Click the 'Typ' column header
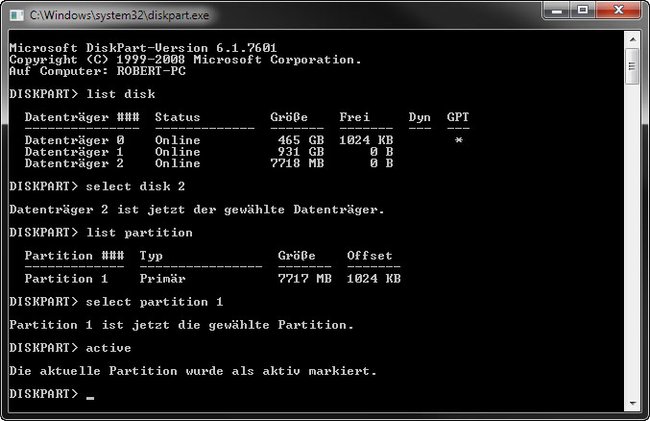The height and width of the screenshot is (421, 650). click(151, 256)
